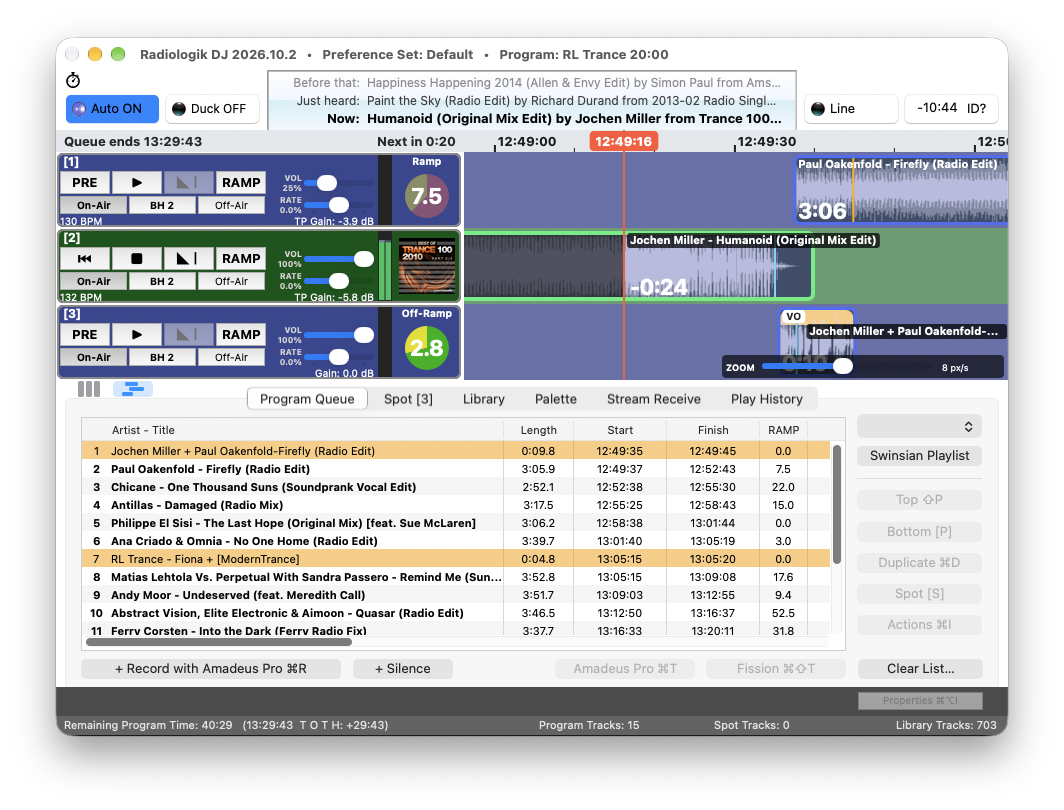Sort by the Length column header

tap(539, 430)
